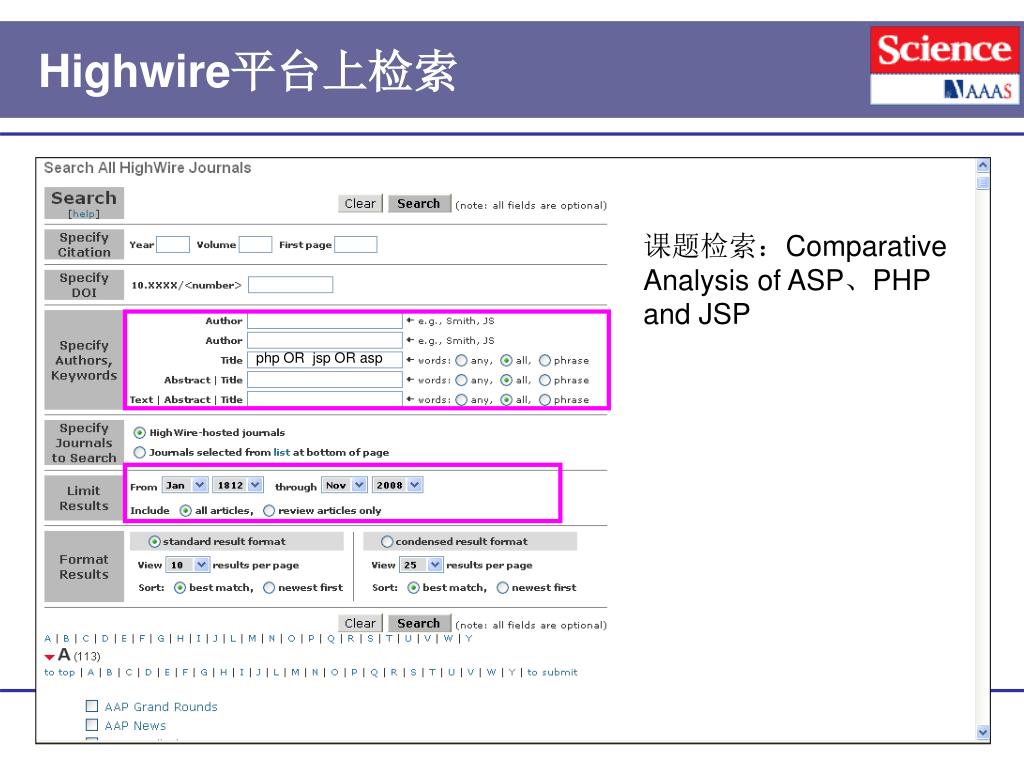Viewport: 1024px width, 768px height.
Task: Jump to letter A in top index
Action: click(48, 639)
